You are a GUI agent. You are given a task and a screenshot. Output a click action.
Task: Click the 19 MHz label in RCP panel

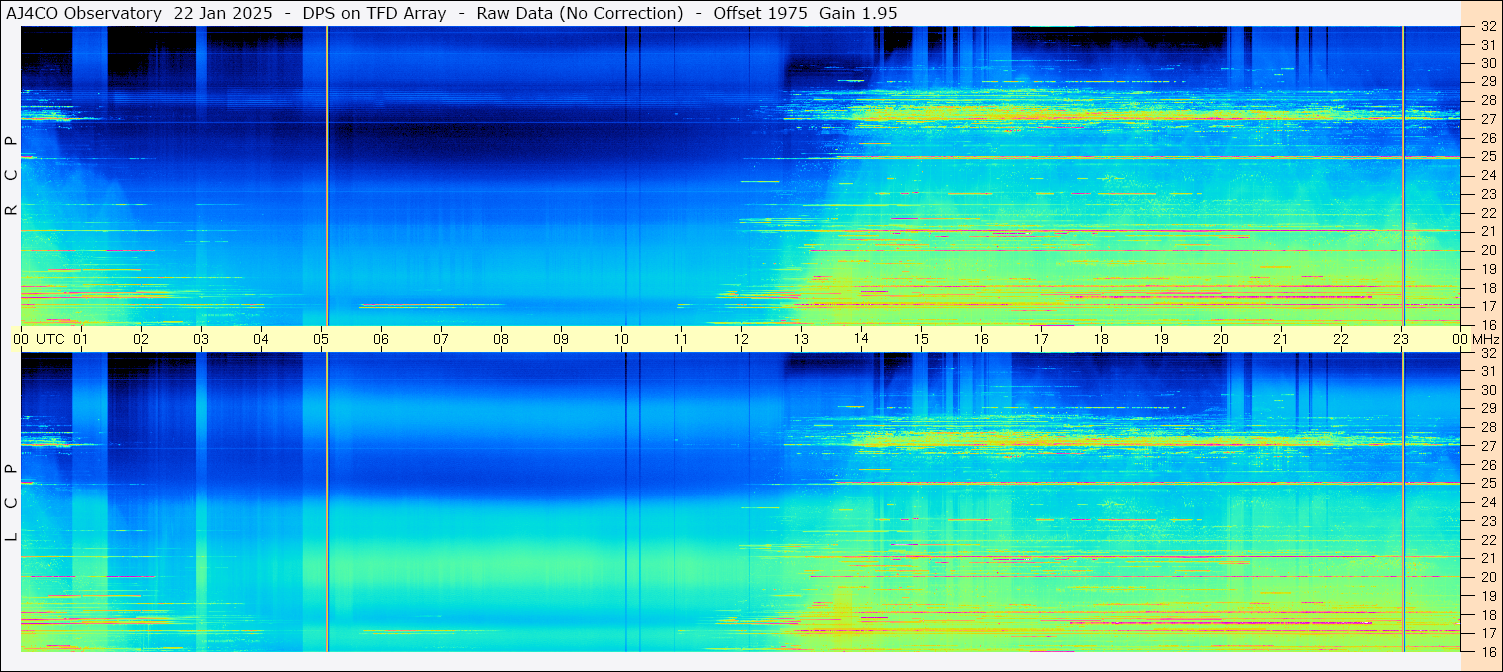point(1487,268)
